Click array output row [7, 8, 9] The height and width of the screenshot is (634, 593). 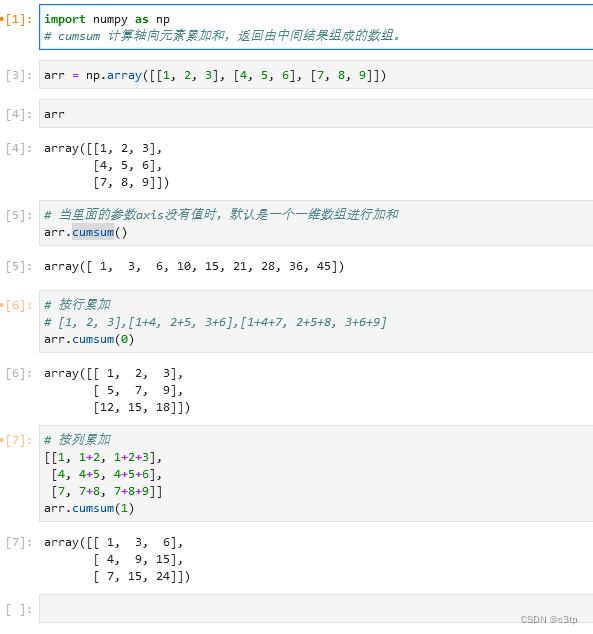click(x=131, y=182)
